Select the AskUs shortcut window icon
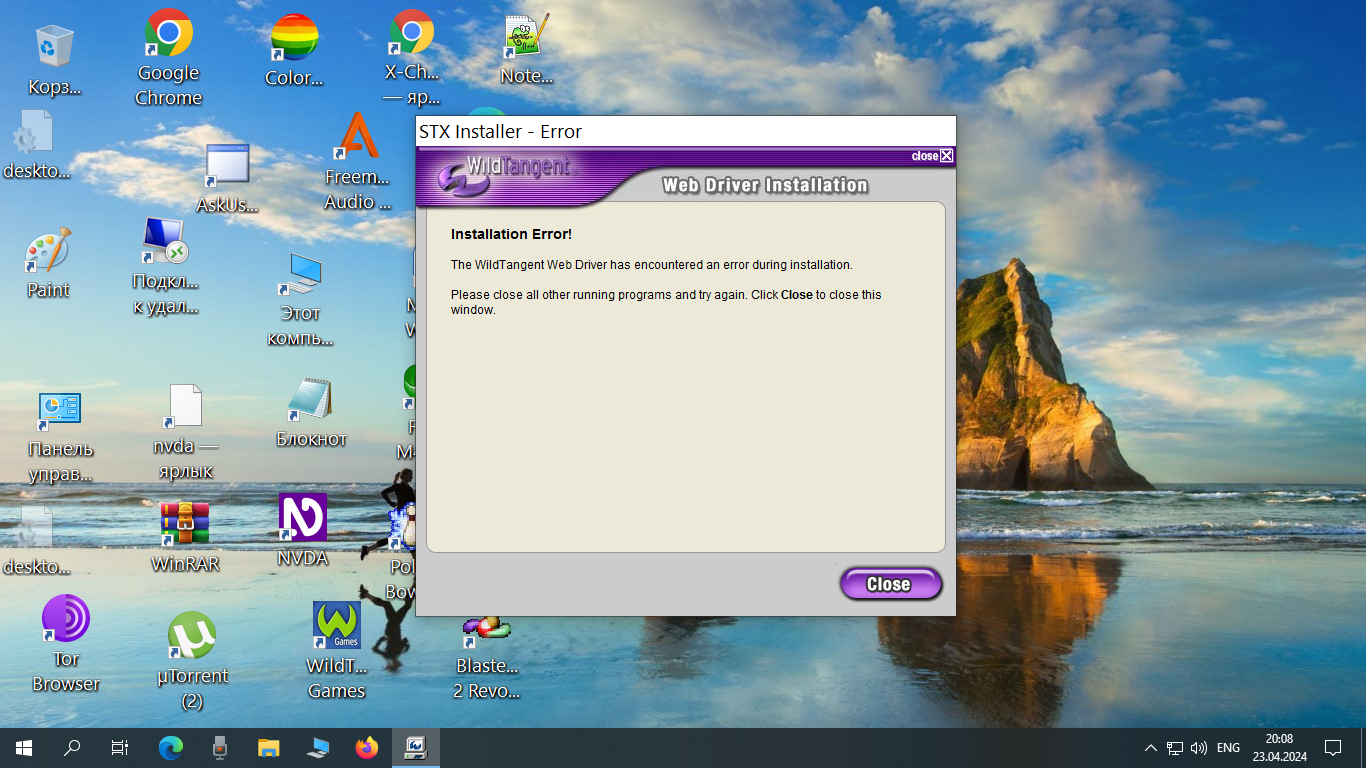Image resolution: width=1366 pixels, height=768 pixels. pyautogui.click(x=227, y=178)
